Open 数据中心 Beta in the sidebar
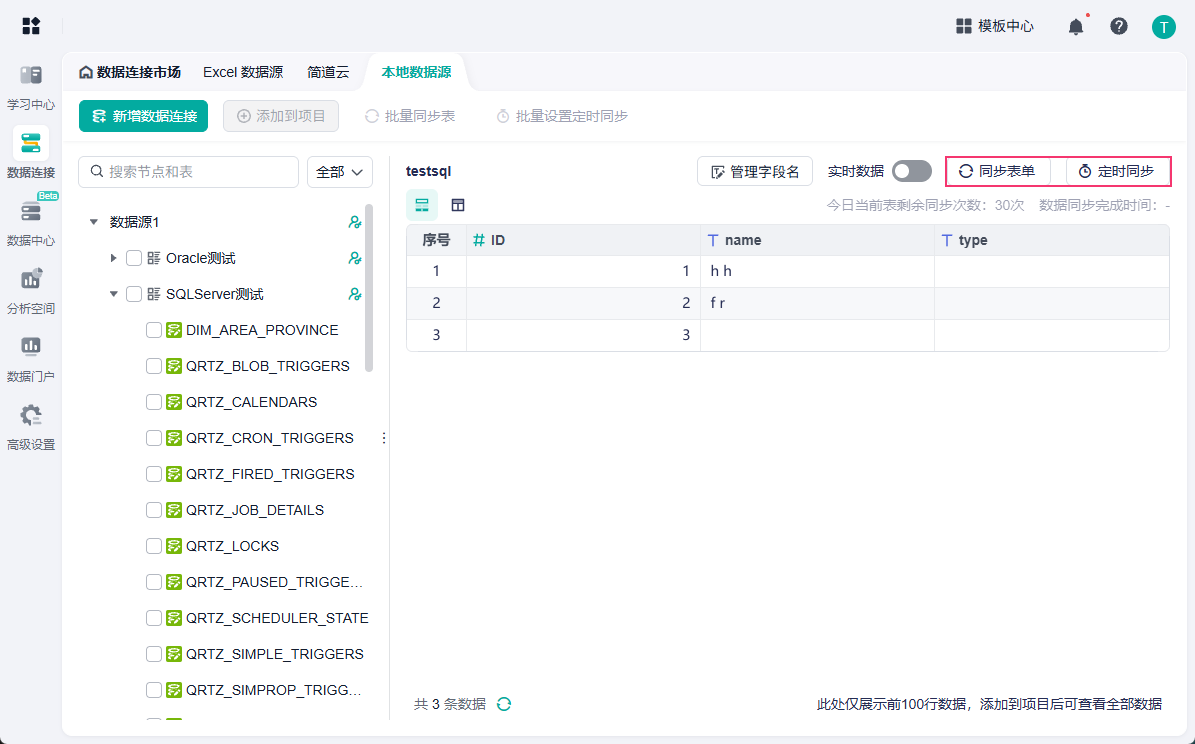Image resolution: width=1195 pixels, height=744 pixels. pyautogui.click(x=30, y=222)
